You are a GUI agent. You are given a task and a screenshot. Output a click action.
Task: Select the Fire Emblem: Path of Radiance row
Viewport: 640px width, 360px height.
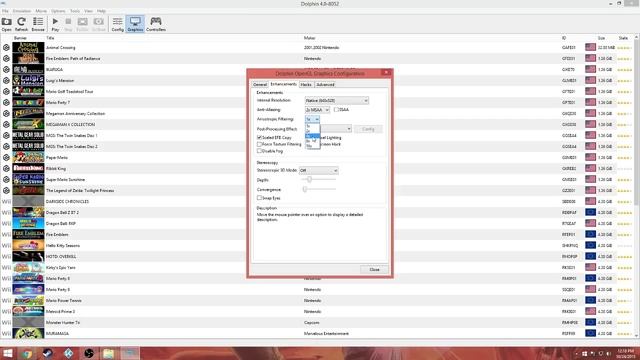coord(318,58)
